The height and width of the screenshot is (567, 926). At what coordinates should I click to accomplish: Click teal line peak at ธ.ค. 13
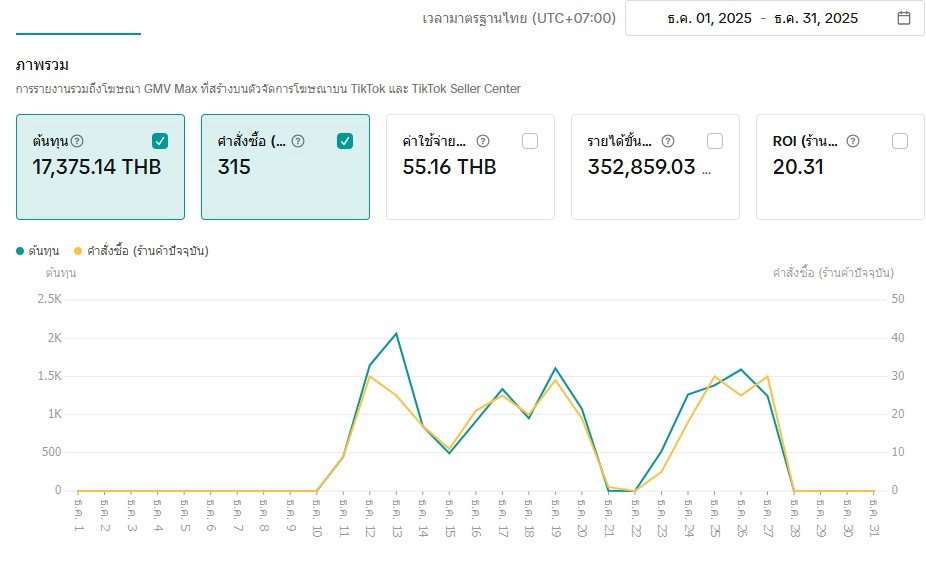(397, 333)
